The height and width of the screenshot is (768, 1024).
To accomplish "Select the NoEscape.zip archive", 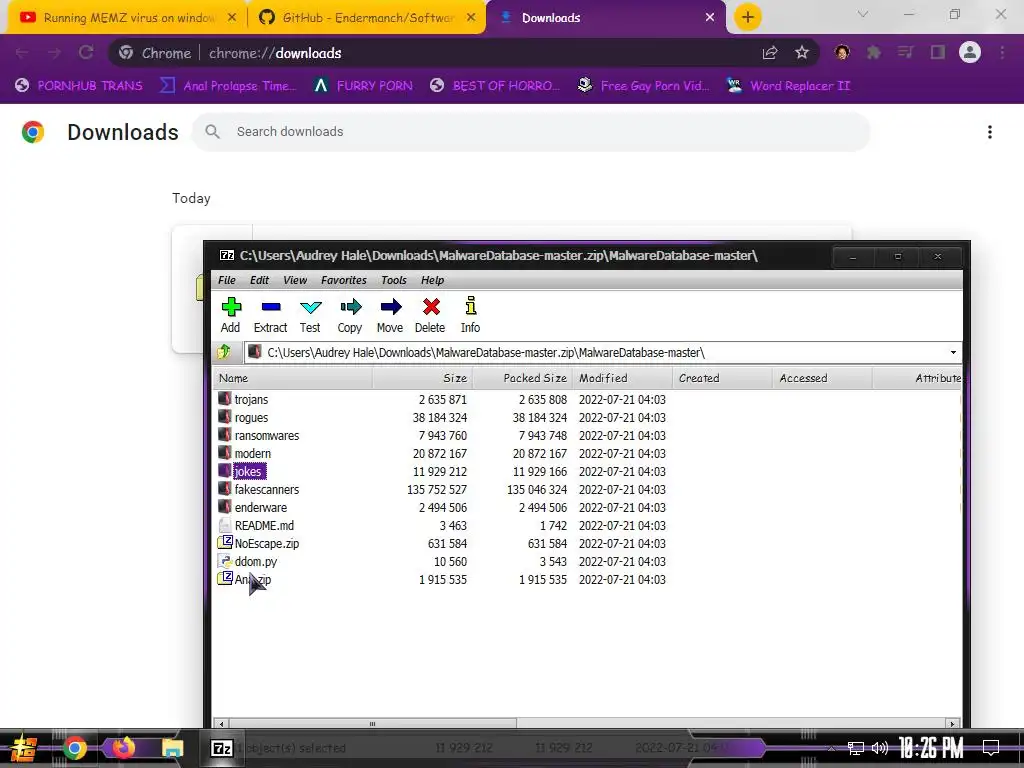I will tap(266, 543).
